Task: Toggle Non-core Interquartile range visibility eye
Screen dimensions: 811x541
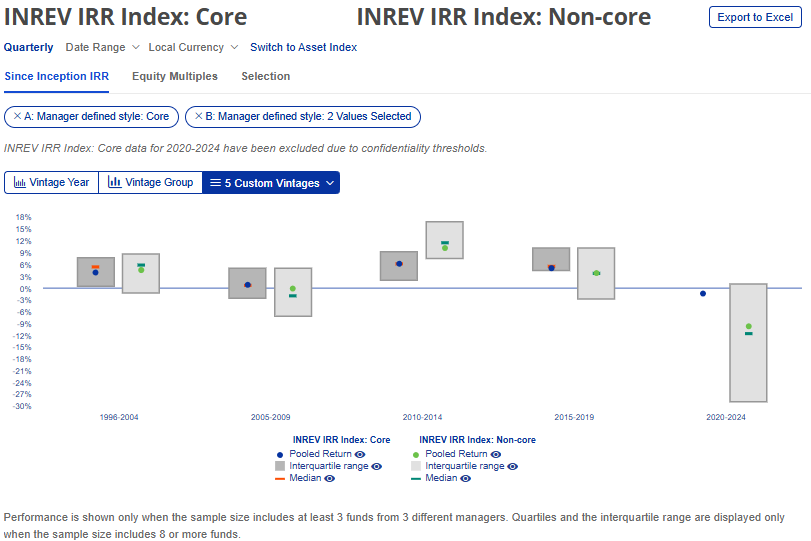Action: click(513, 467)
